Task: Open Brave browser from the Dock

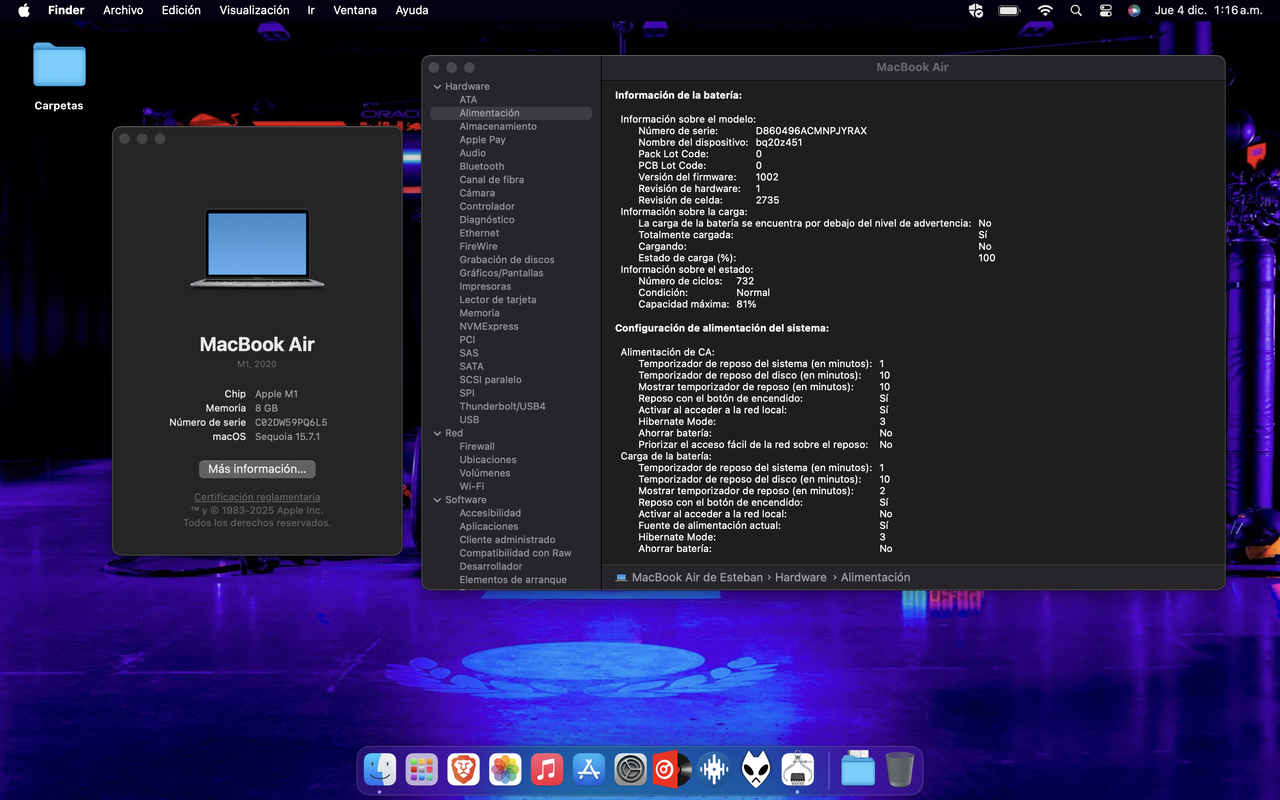Action: point(463,769)
